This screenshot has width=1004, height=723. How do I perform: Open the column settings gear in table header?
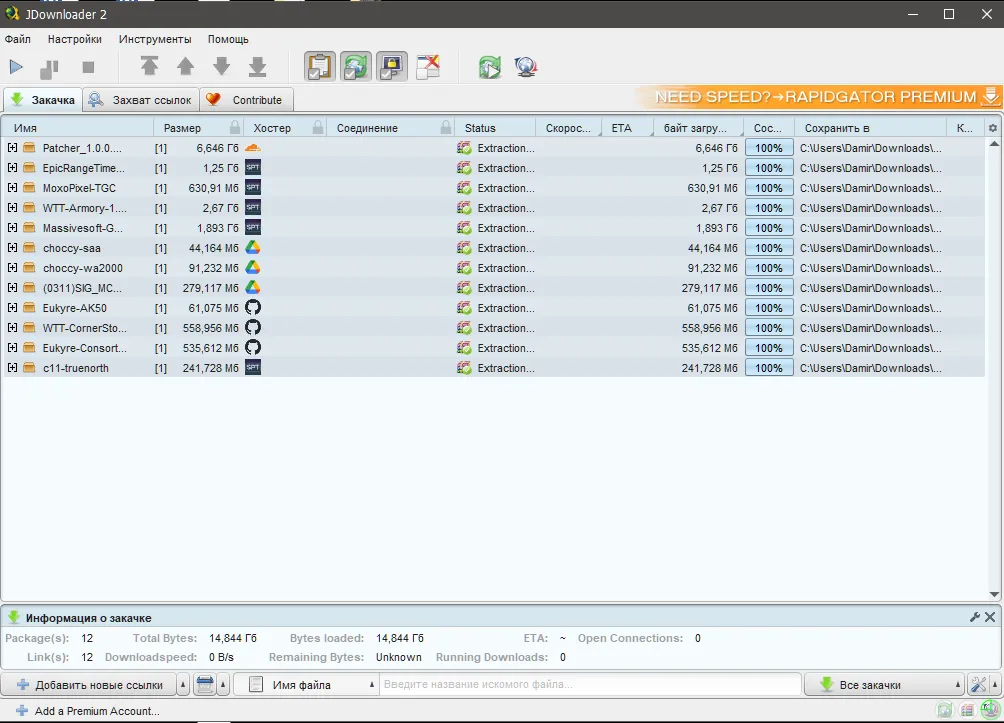pos(992,128)
